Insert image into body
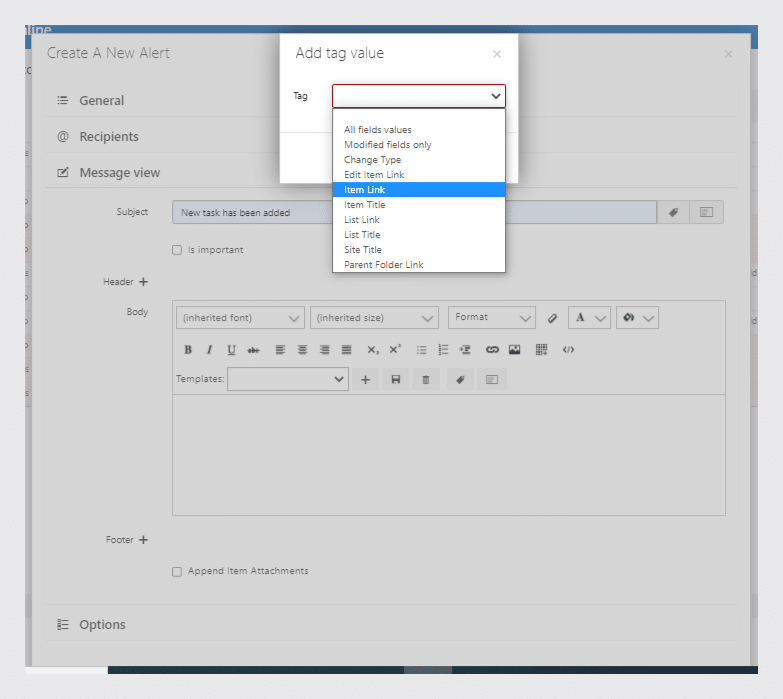Viewport: 783px width, 699px height. [x=514, y=350]
